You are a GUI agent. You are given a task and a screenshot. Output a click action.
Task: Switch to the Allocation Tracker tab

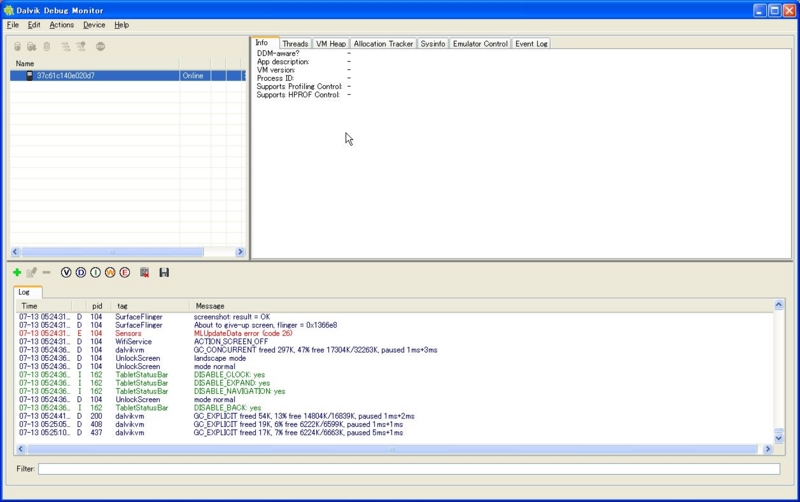point(383,44)
